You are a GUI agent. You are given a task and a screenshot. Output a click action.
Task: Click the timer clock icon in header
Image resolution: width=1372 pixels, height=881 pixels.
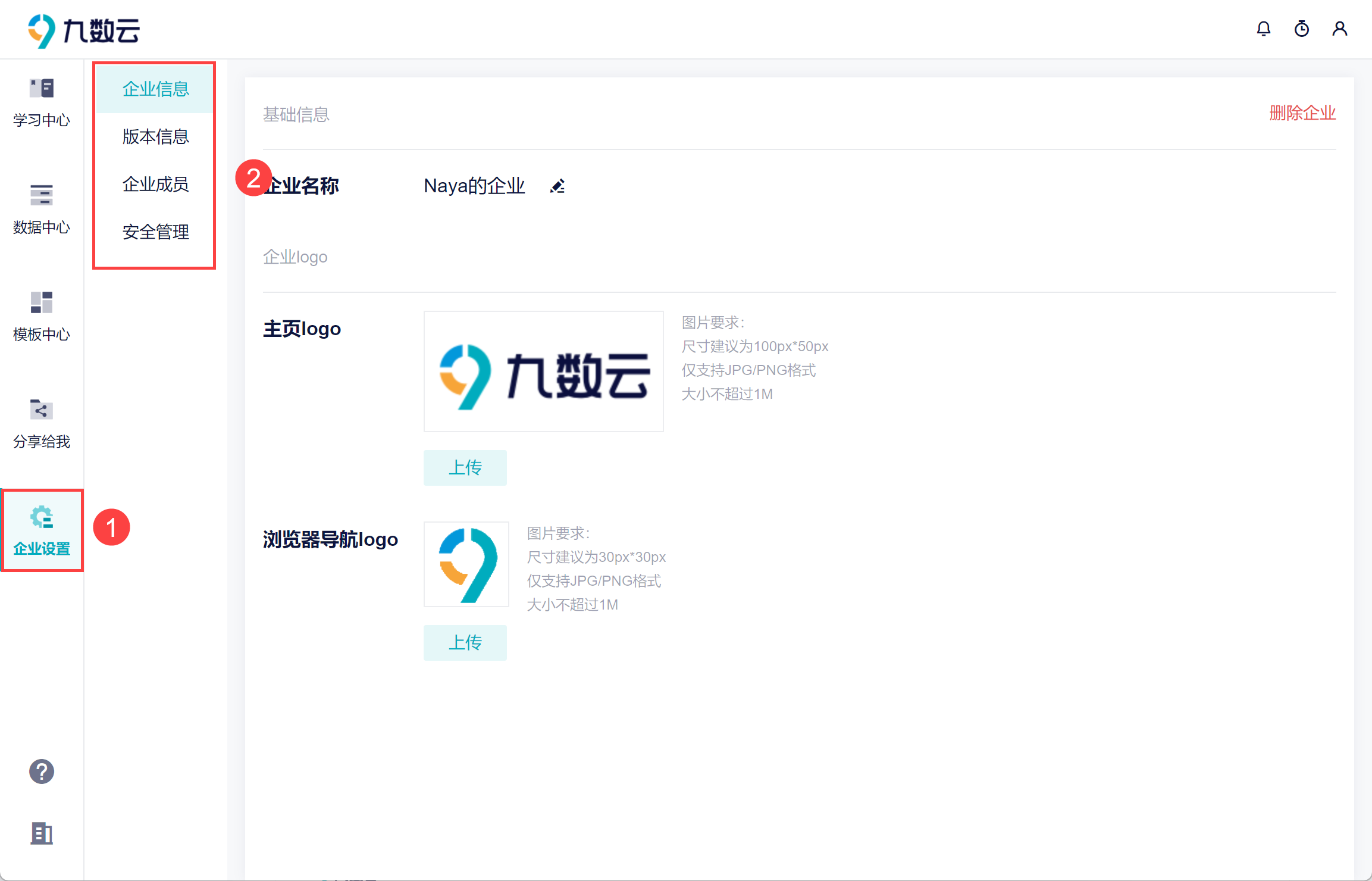point(1301,29)
